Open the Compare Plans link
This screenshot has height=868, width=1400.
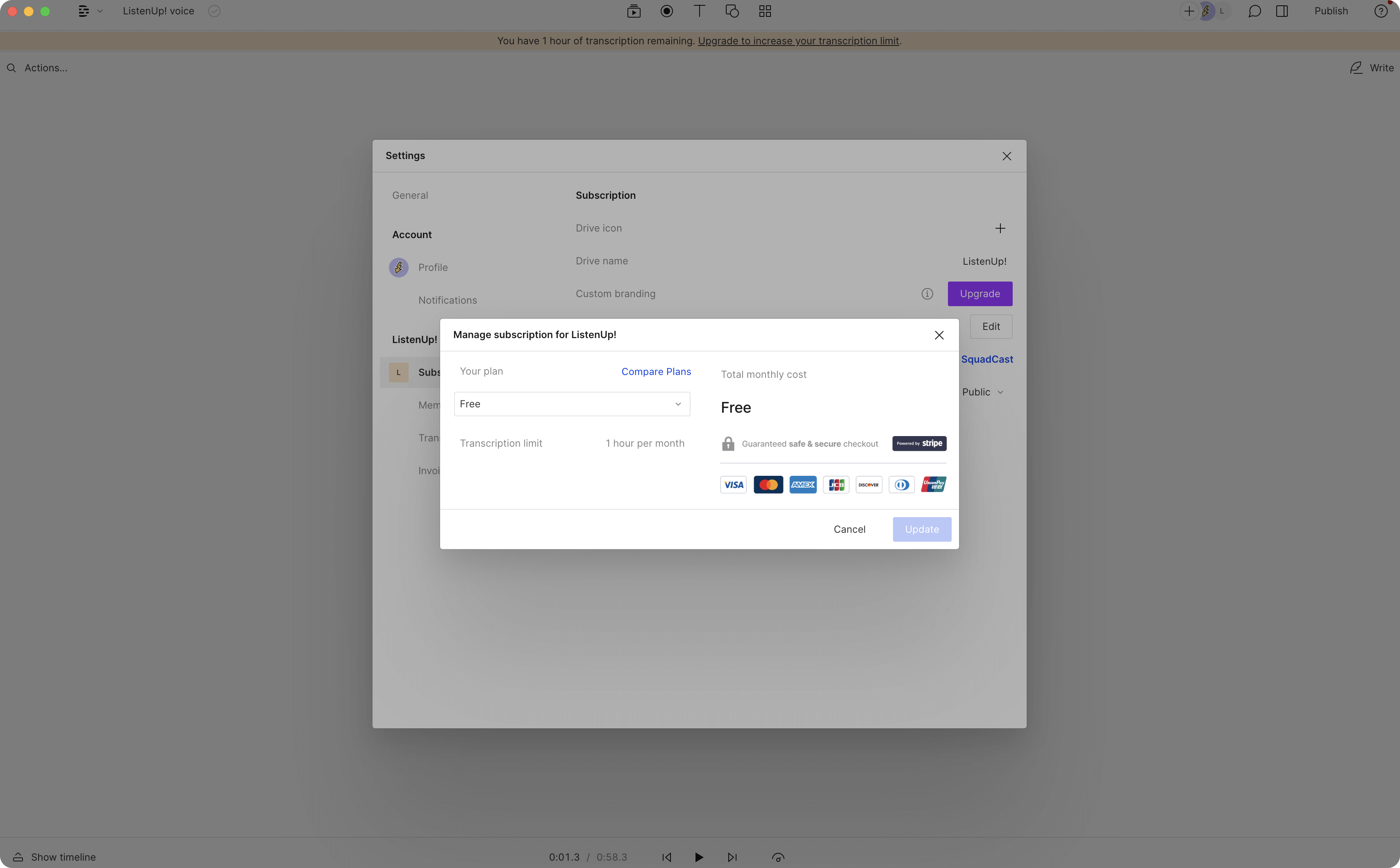tap(655, 371)
